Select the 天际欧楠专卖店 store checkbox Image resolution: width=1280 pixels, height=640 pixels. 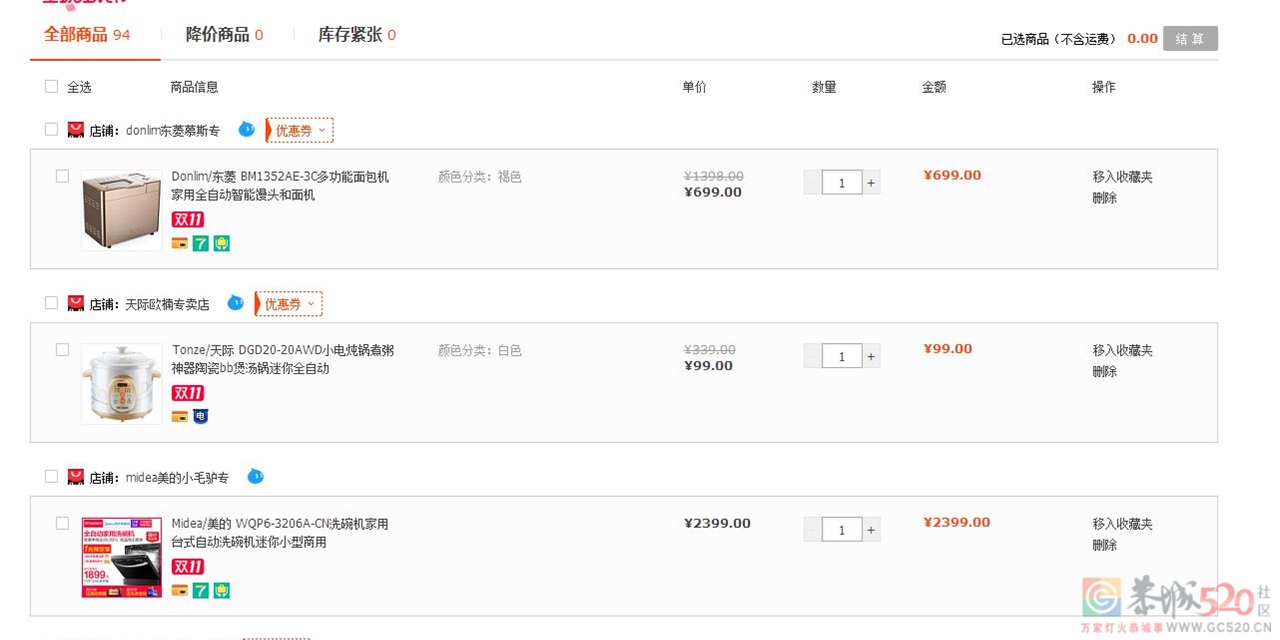pyautogui.click(x=52, y=303)
